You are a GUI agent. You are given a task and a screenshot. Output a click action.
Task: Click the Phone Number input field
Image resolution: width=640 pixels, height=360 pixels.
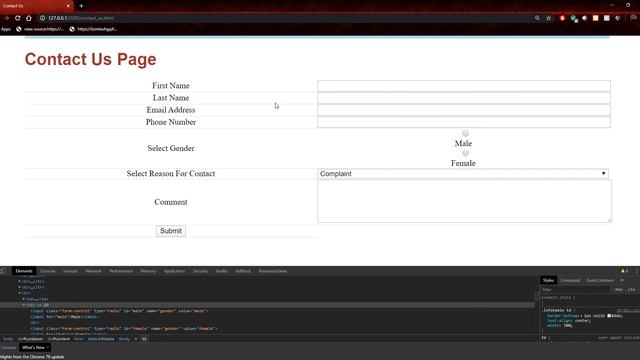pos(464,122)
